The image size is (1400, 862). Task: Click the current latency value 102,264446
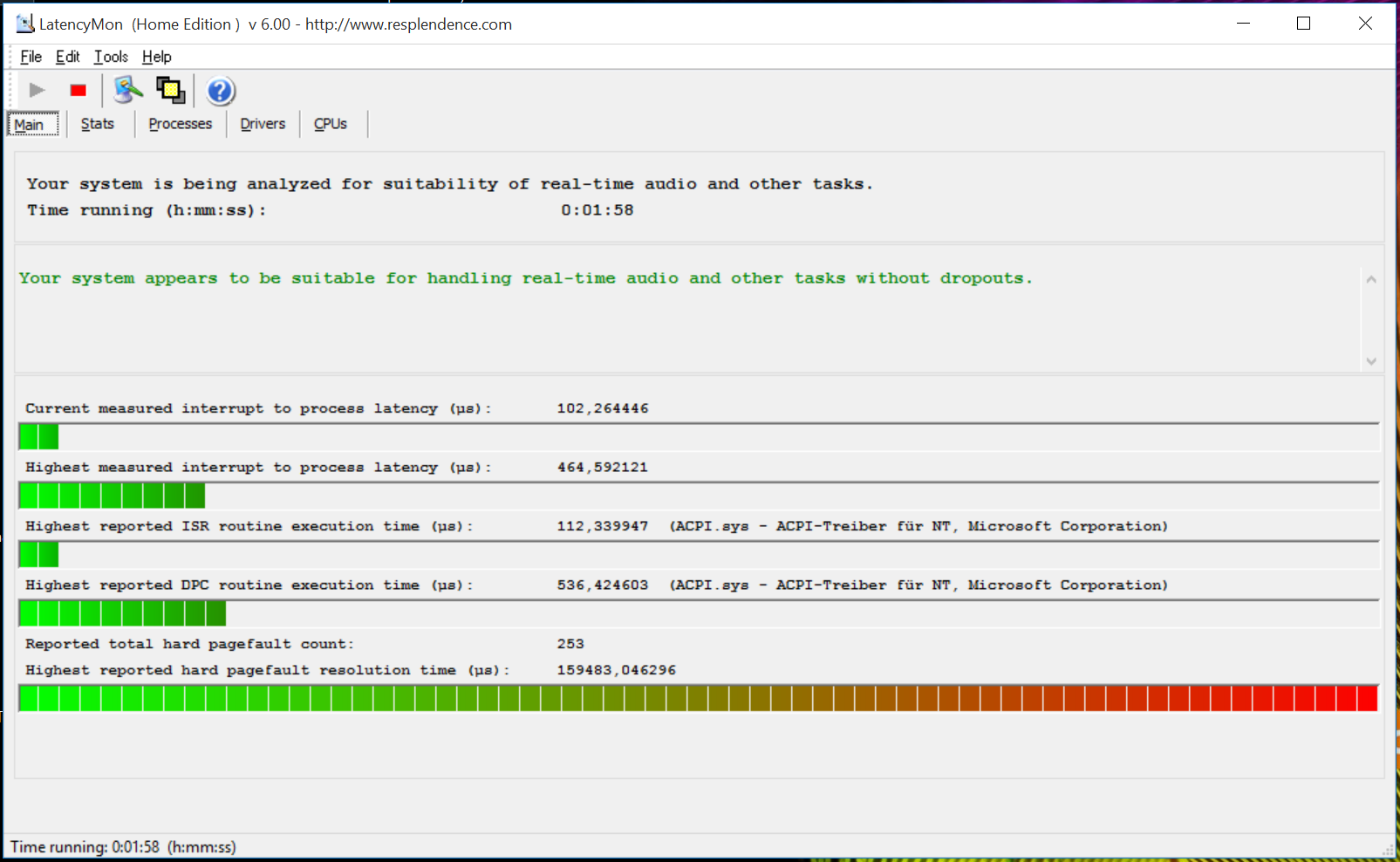click(603, 408)
